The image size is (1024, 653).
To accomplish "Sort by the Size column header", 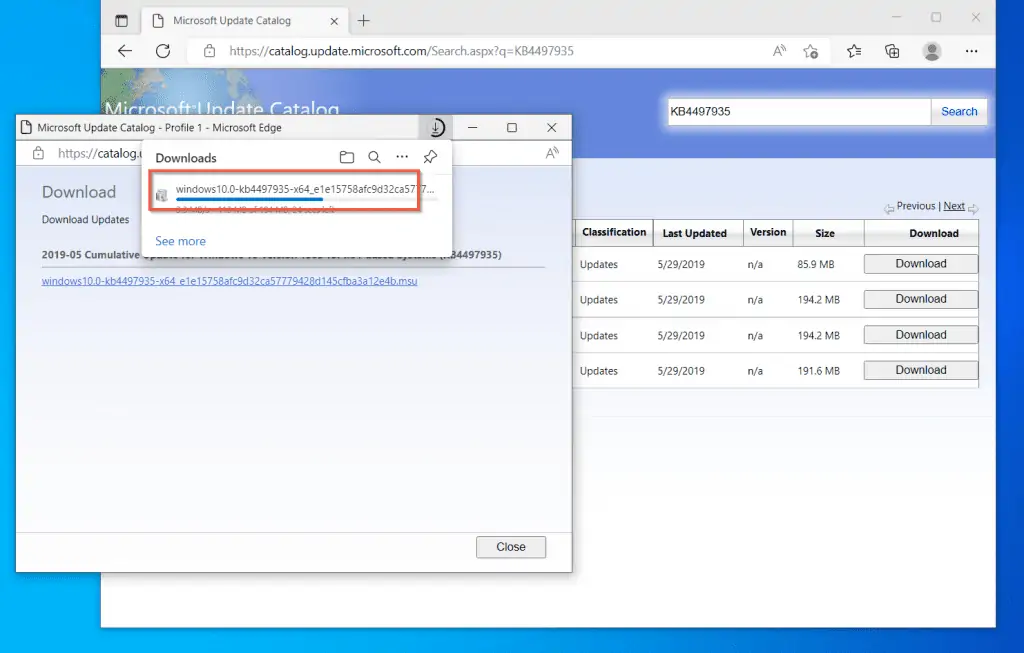I will pyautogui.click(x=825, y=233).
